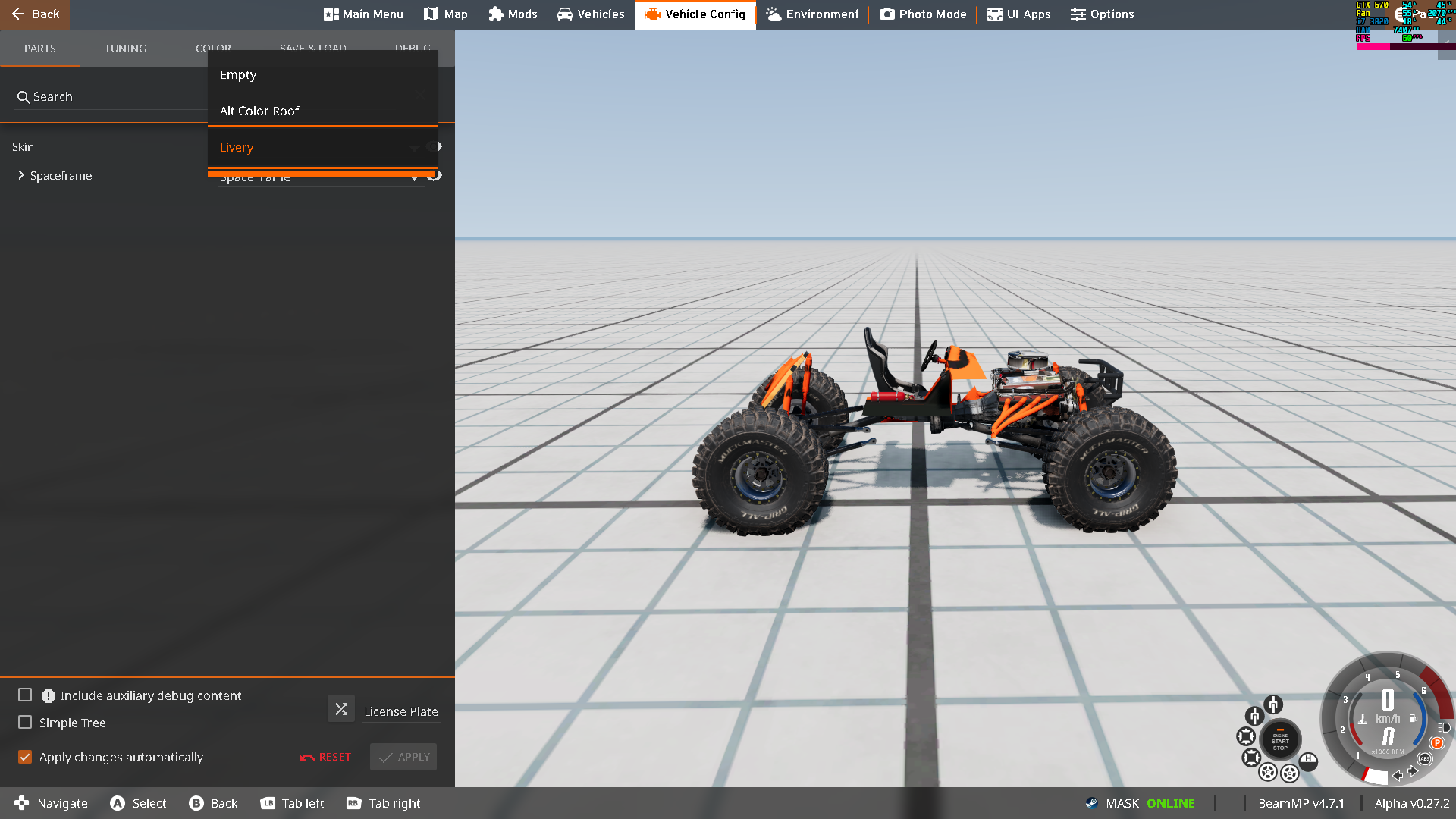
Task: Click the Photo Mode camera icon
Action: coord(887,14)
